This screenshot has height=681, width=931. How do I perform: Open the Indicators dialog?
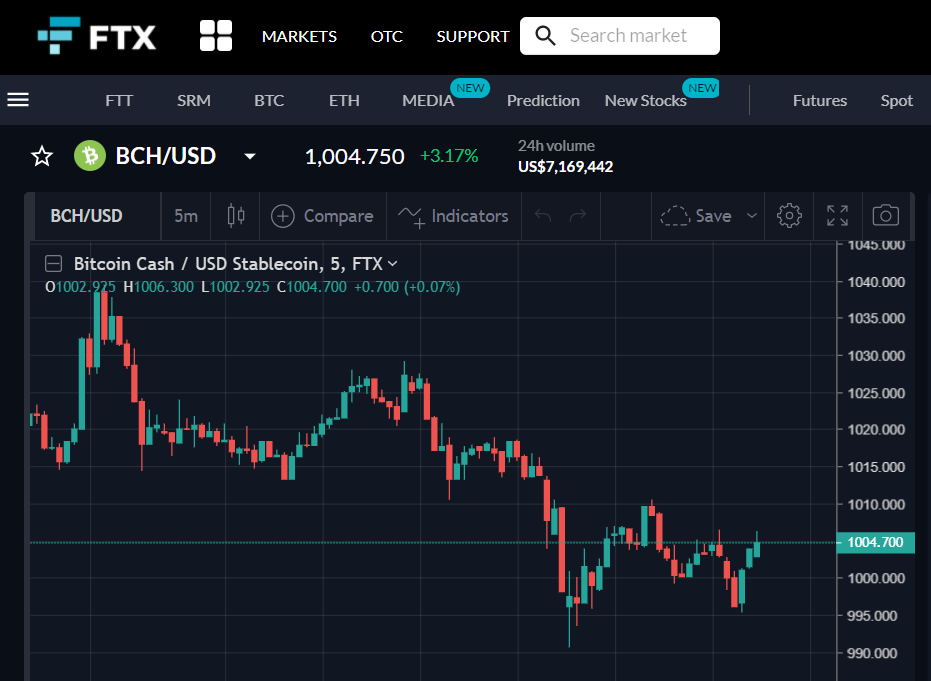(453, 216)
